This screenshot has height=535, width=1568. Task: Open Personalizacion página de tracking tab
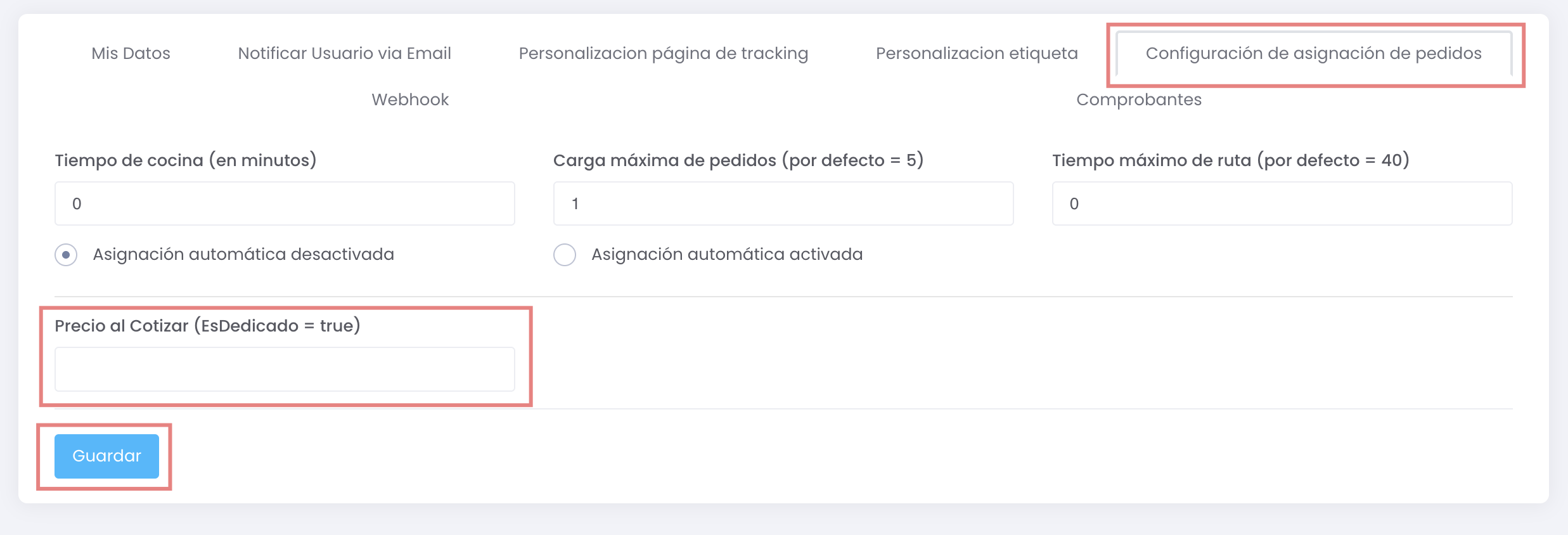click(663, 53)
